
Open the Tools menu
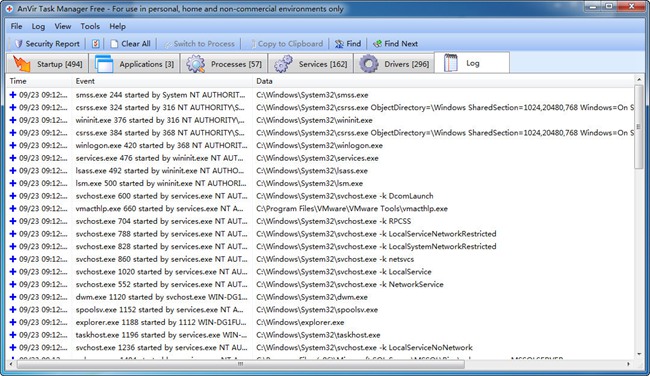pyautogui.click(x=90, y=26)
